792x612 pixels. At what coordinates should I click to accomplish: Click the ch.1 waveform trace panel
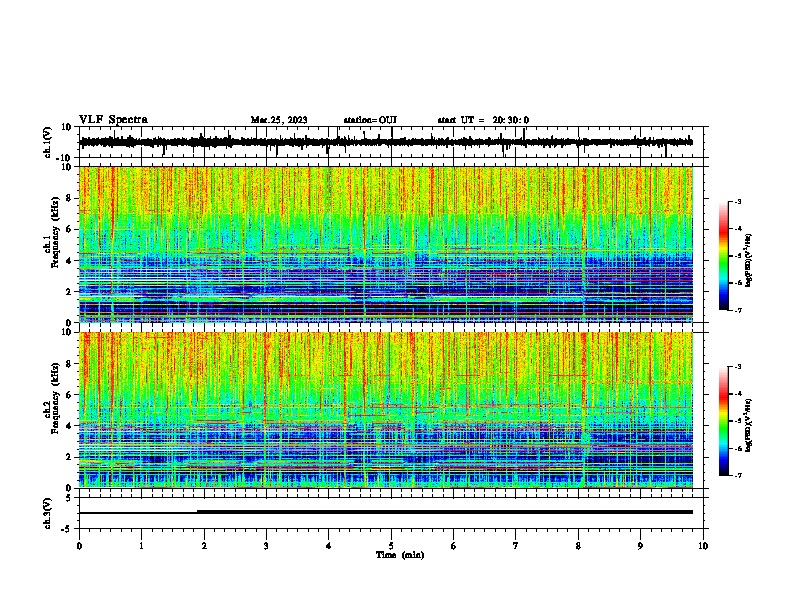pyautogui.click(x=393, y=142)
